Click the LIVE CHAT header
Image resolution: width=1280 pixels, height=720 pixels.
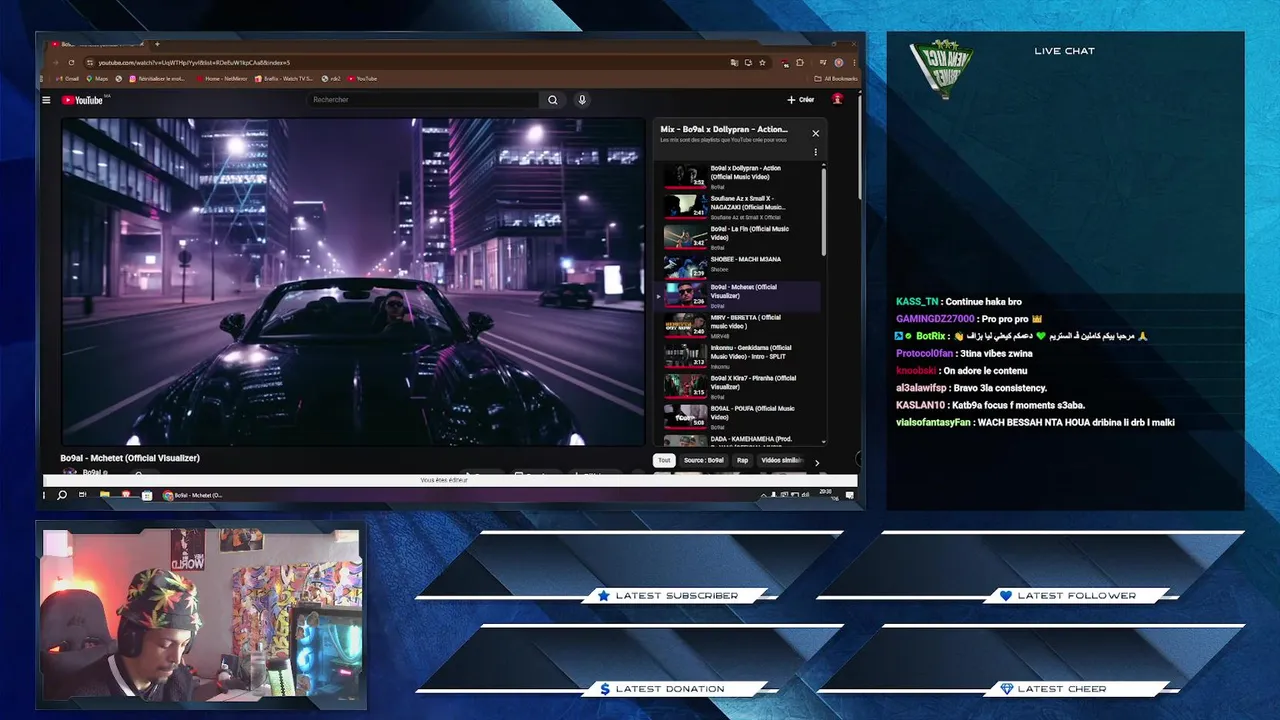[x=1064, y=51]
